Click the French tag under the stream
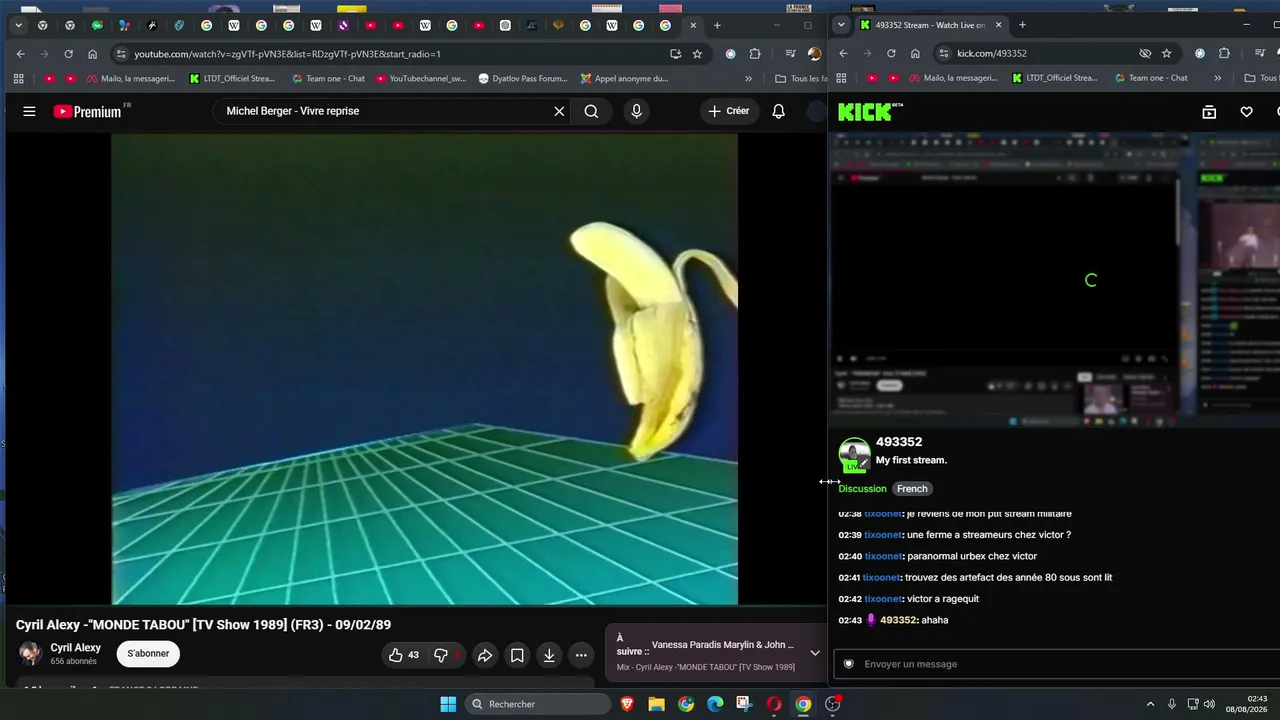This screenshot has width=1280, height=720. point(912,489)
